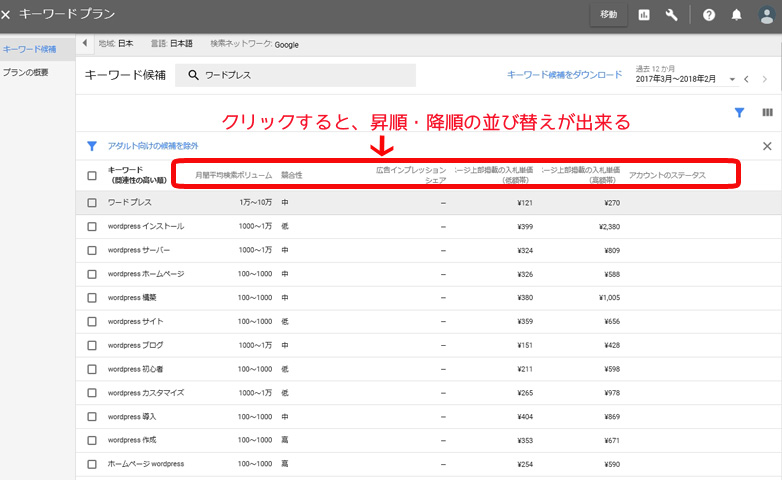The height and width of the screenshot is (480, 782).
Task: Click the 検索ネットワーク: Google setting
Action: 254,44
